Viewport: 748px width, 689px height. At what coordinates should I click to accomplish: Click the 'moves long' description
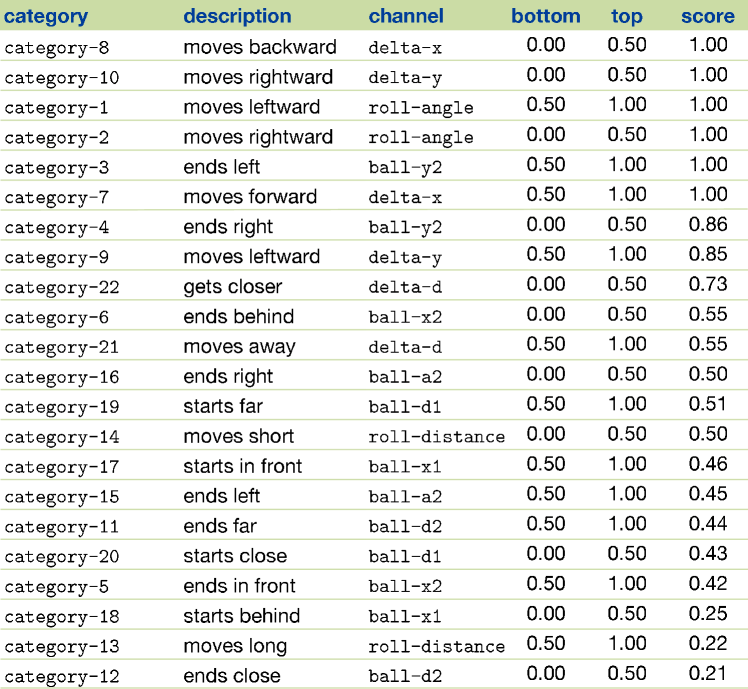(235, 647)
